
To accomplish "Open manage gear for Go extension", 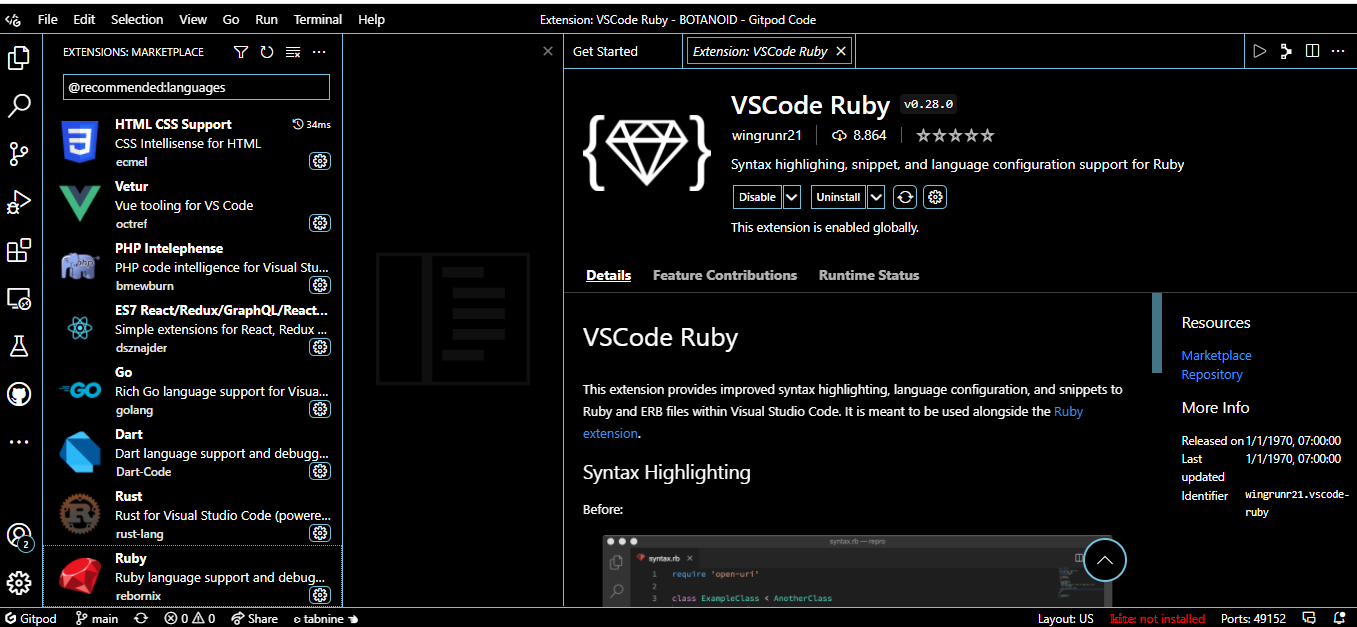I will [320, 409].
